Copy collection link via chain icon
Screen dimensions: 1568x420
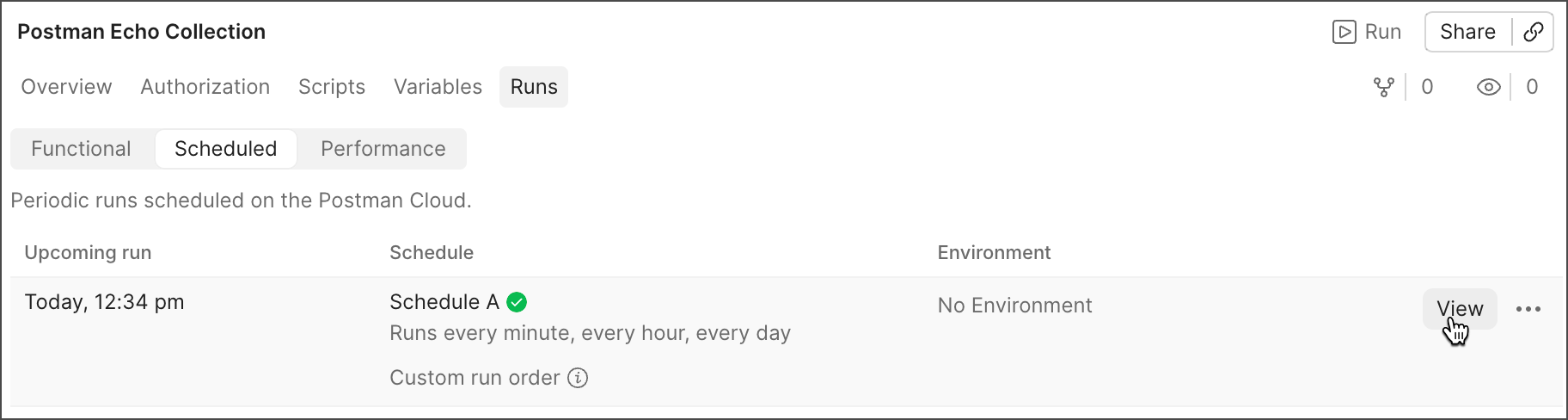click(1533, 32)
